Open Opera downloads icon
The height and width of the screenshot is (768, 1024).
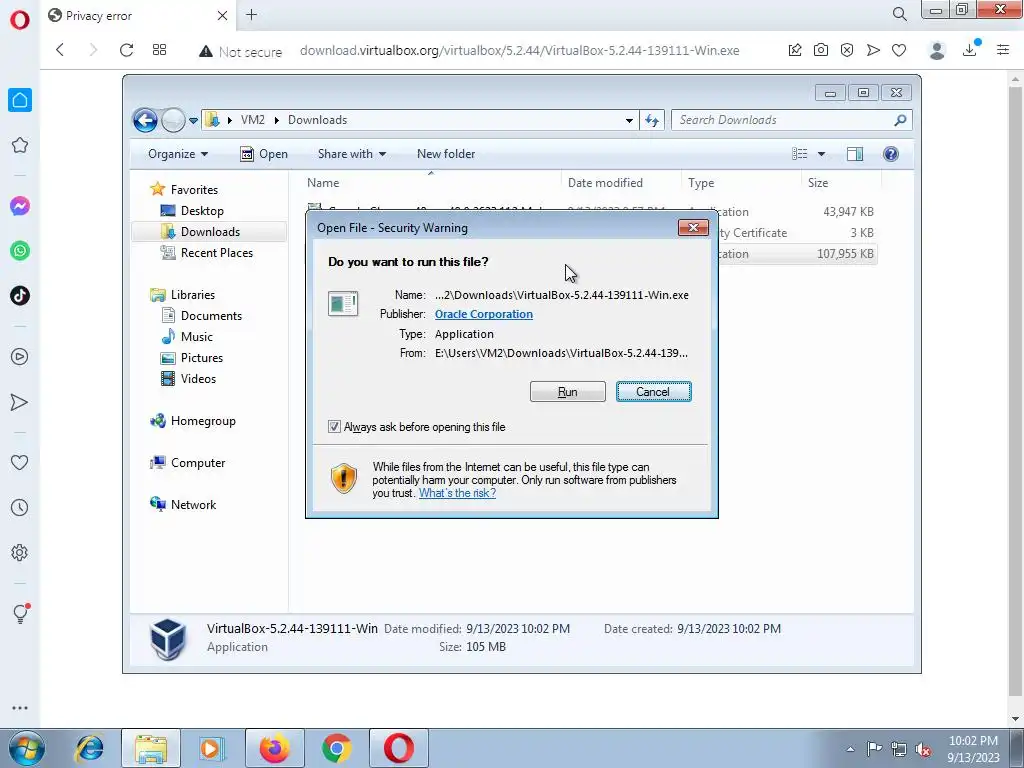(x=970, y=50)
